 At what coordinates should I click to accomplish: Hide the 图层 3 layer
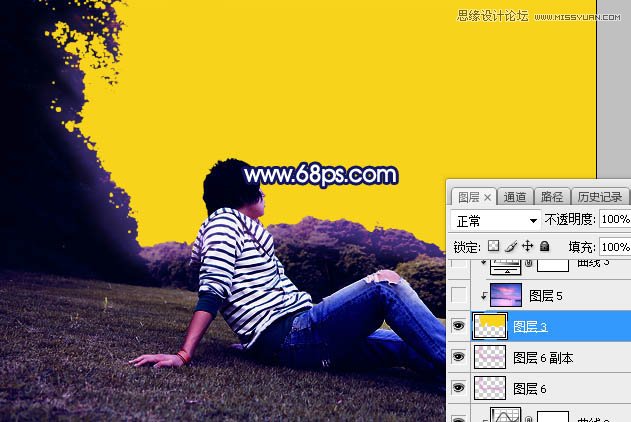pyautogui.click(x=458, y=325)
